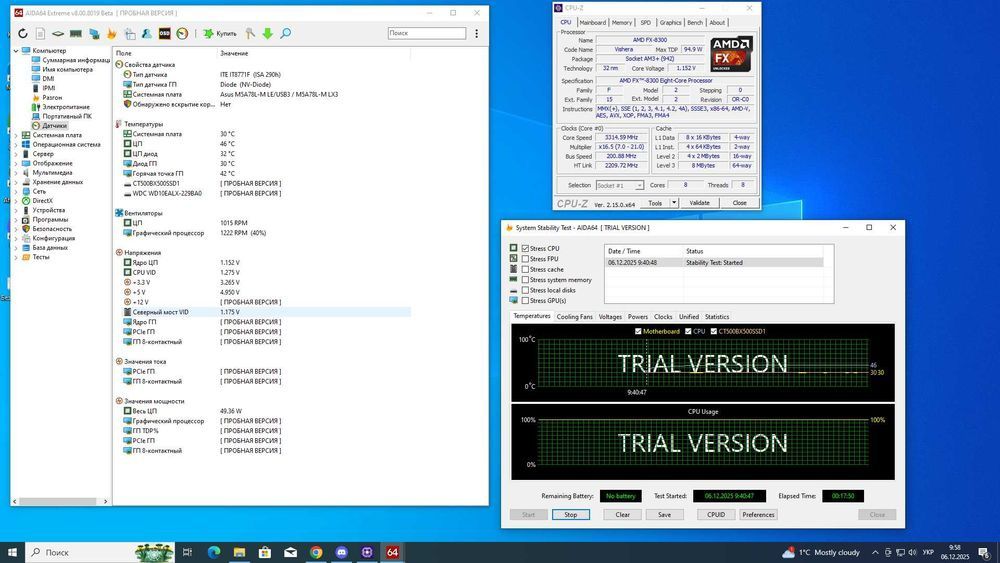Image resolution: width=1000 pixels, height=563 pixels.
Task: Open the Voltages tab in Stability Test
Action: pyautogui.click(x=610, y=317)
